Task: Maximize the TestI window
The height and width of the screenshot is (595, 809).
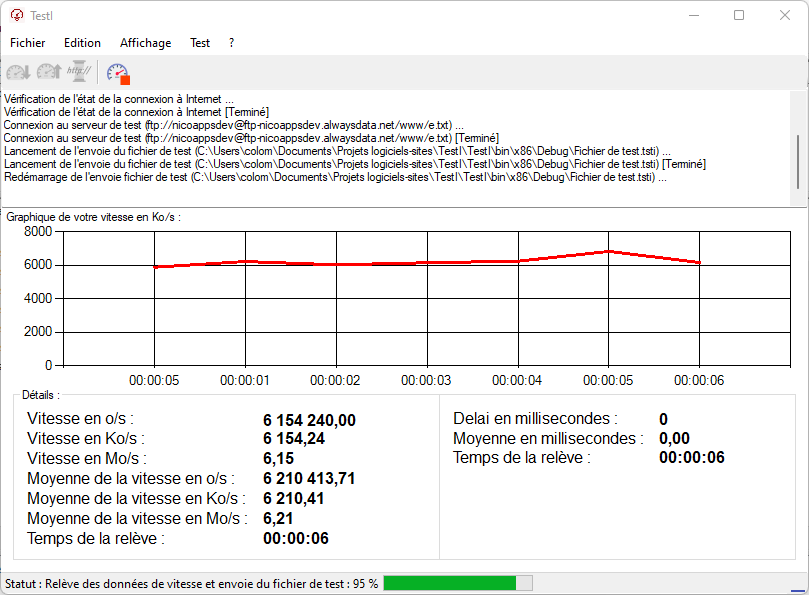Action: pyautogui.click(x=738, y=15)
